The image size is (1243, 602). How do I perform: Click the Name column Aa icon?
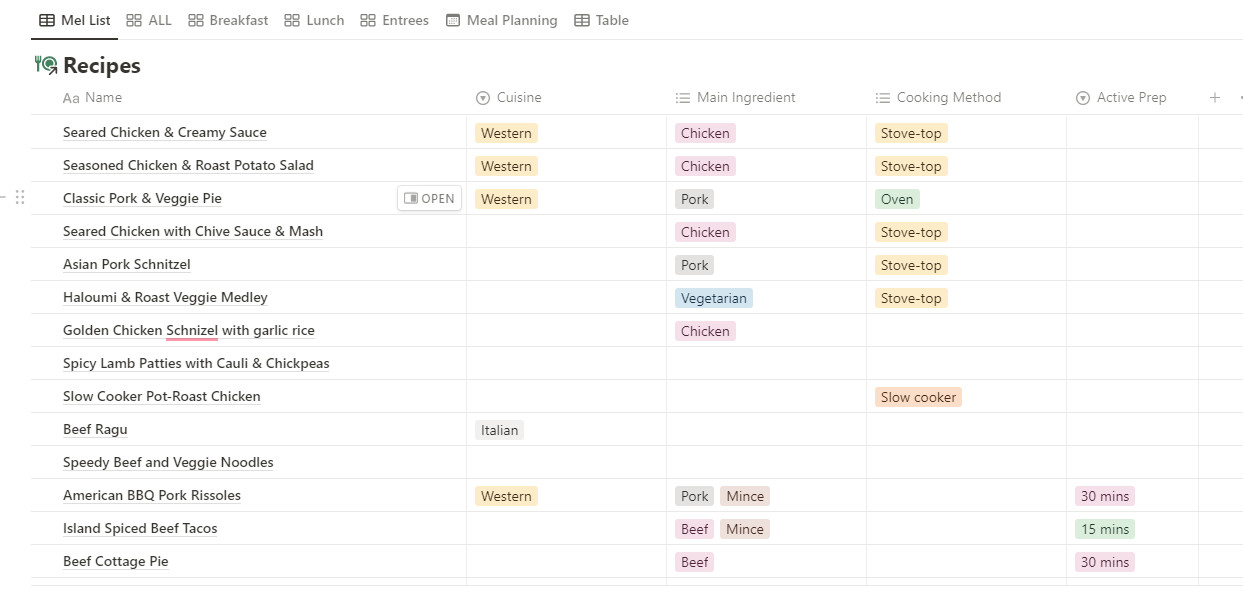coord(71,98)
